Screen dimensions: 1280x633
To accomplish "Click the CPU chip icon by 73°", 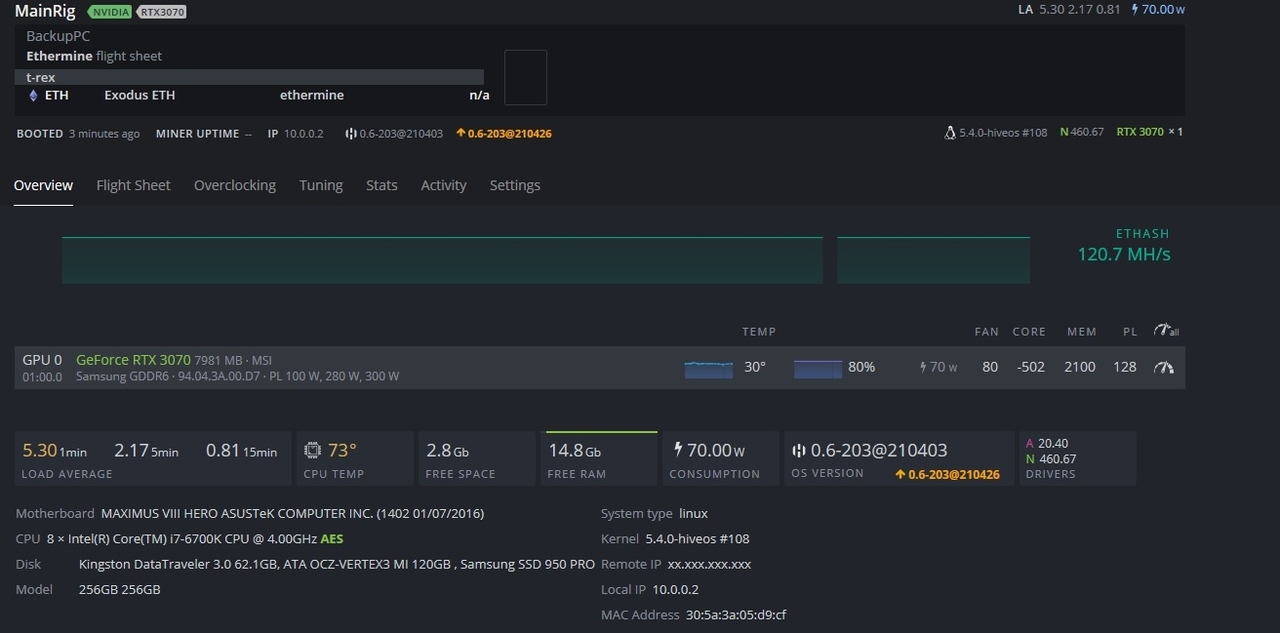I will coord(313,450).
